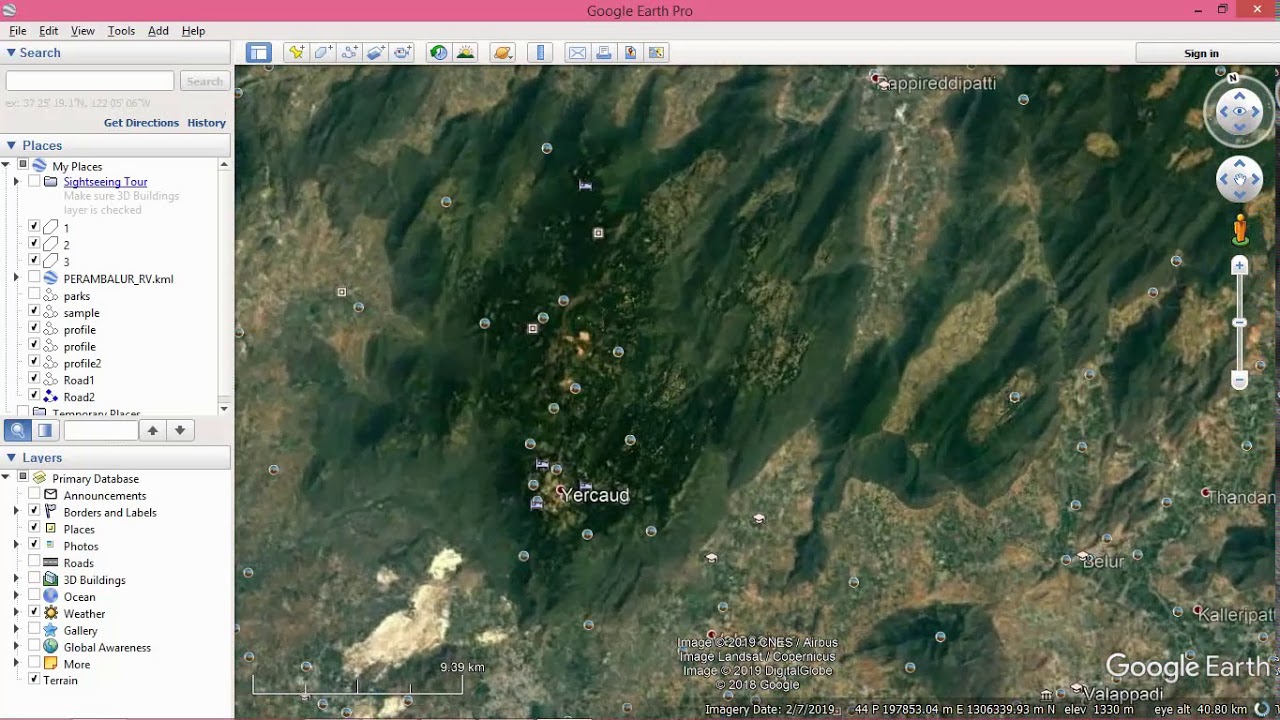Screen dimensions: 1280x720
Task: Open the Sightseeing Tour link
Action: [x=105, y=182]
